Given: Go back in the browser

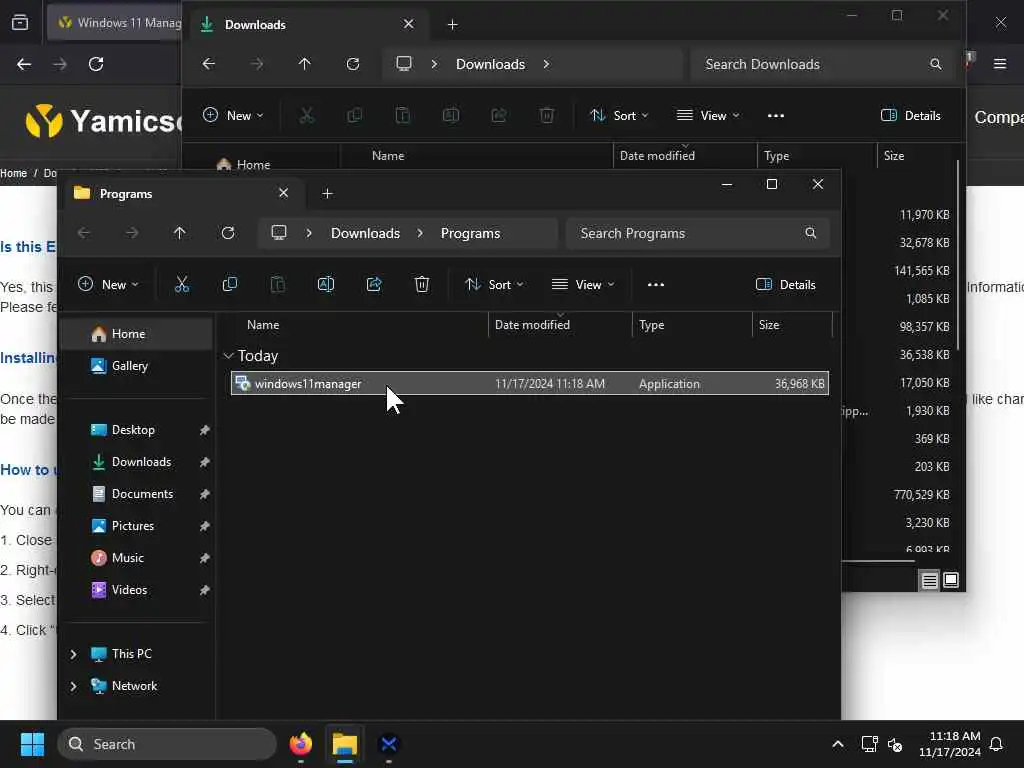Looking at the screenshot, I should [24, 64].
